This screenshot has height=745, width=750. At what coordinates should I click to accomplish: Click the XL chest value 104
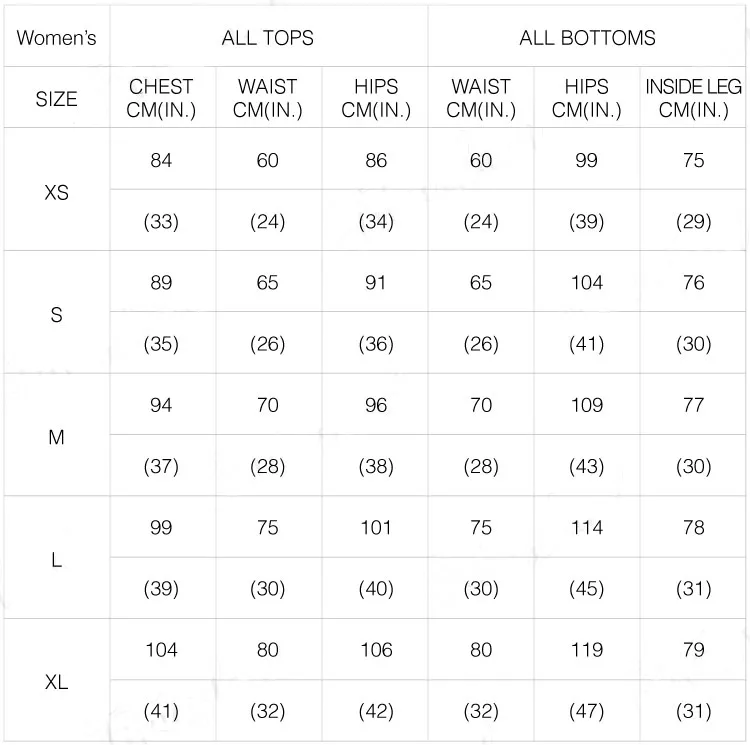pos(161,650)
